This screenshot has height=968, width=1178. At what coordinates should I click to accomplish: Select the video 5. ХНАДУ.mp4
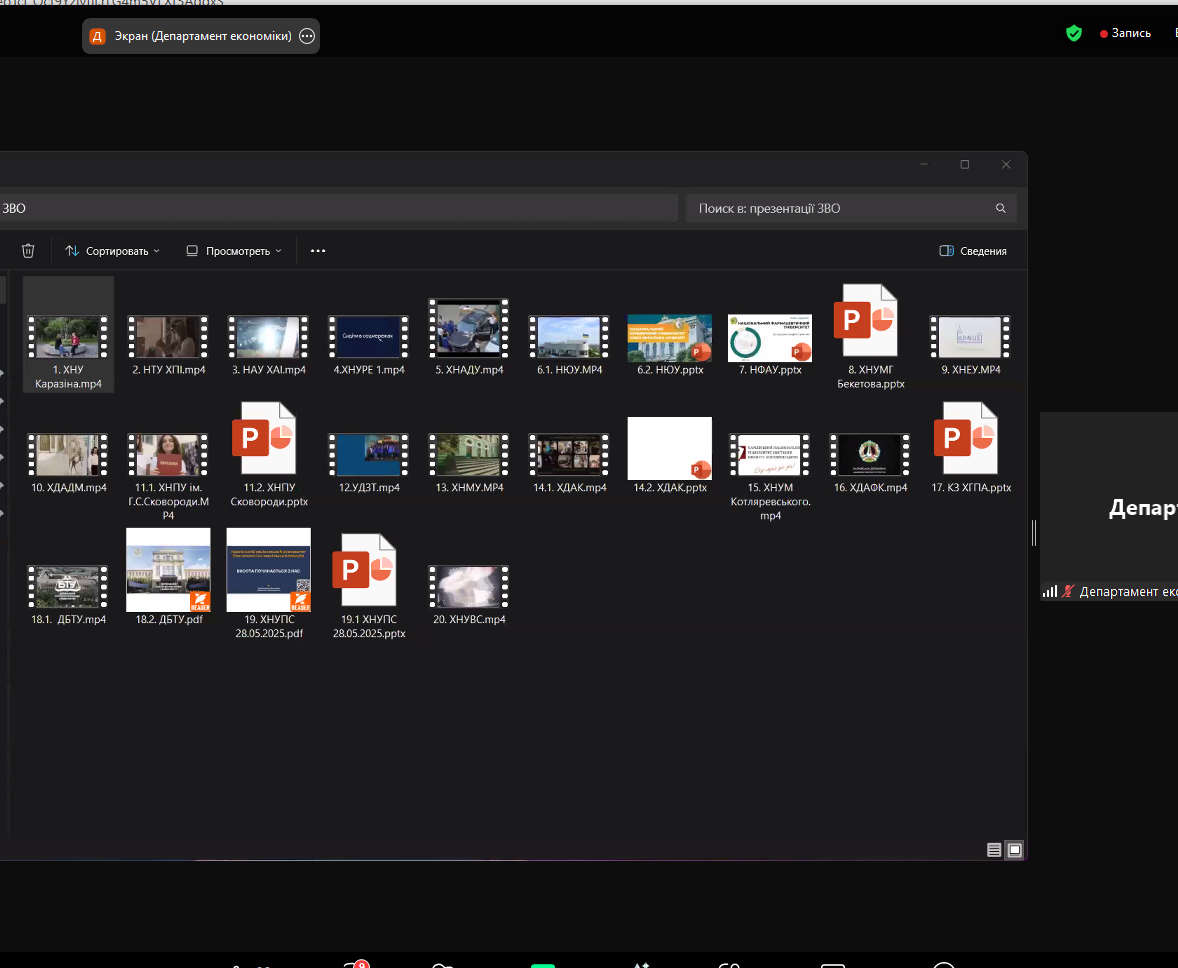pyautogui.click(x=469, y=336)
